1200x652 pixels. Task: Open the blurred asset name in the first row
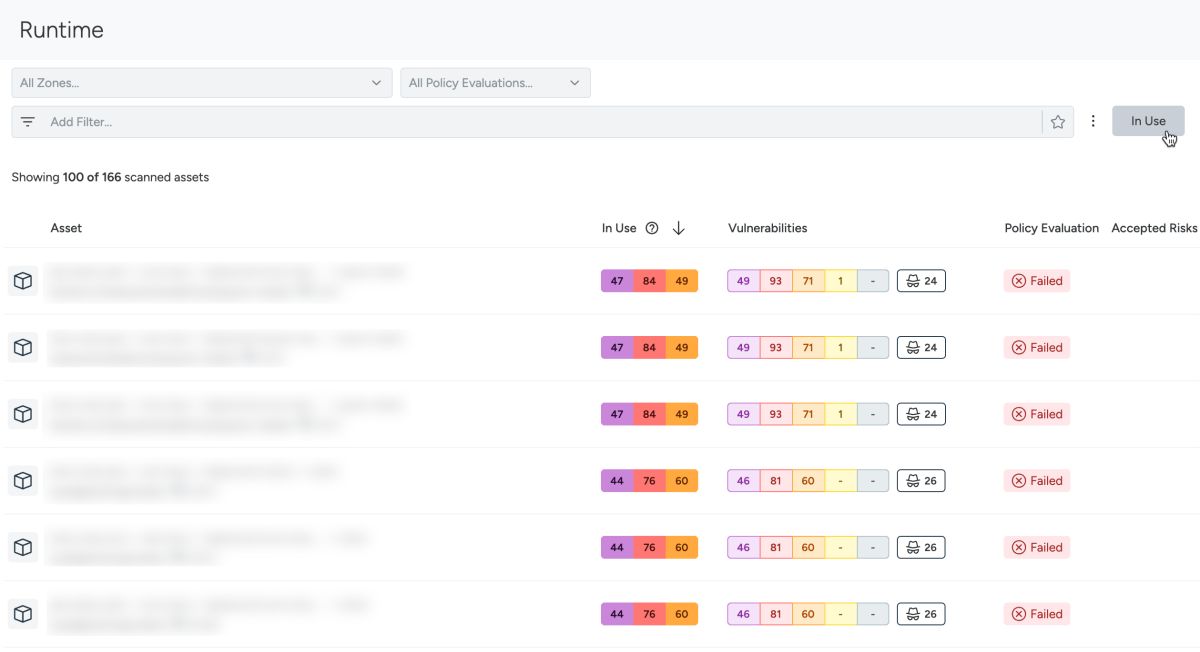226,271
